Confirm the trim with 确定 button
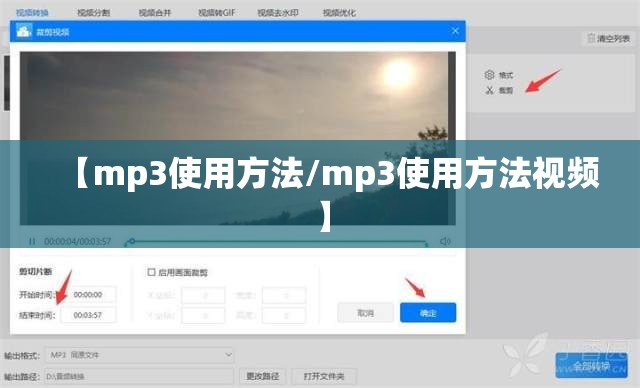The width and height of the screenshot is (640, 388). click(428, 313)
